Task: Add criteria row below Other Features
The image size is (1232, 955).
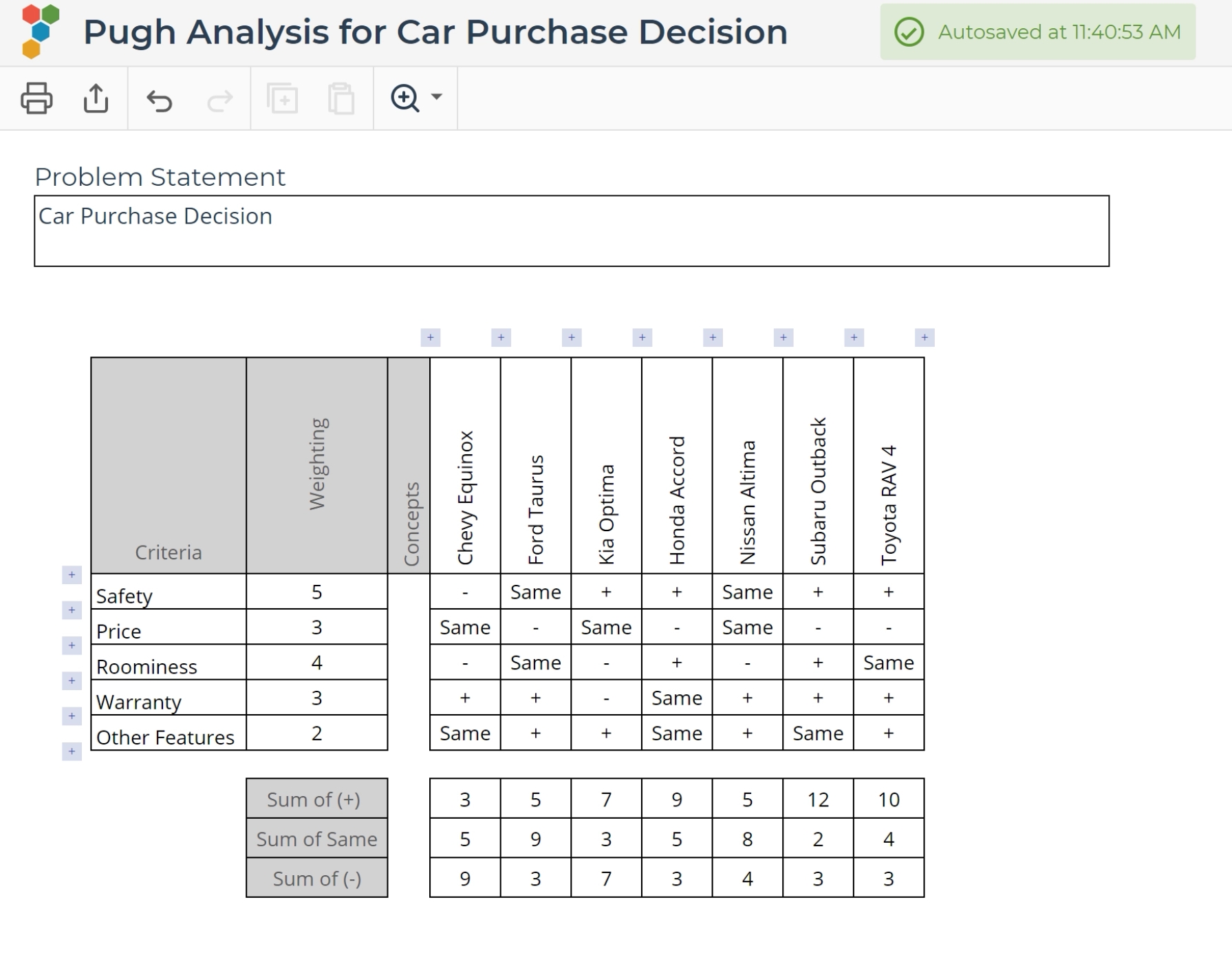Action: coord(72,751)
